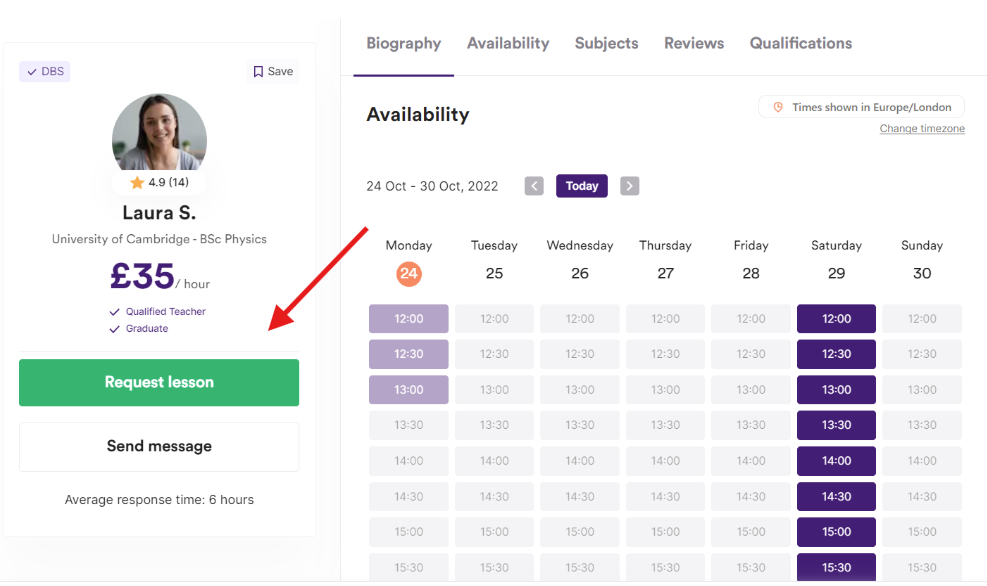Click the Send message button
This screenshot has height=586, width=987.
(x=159, y=447)
